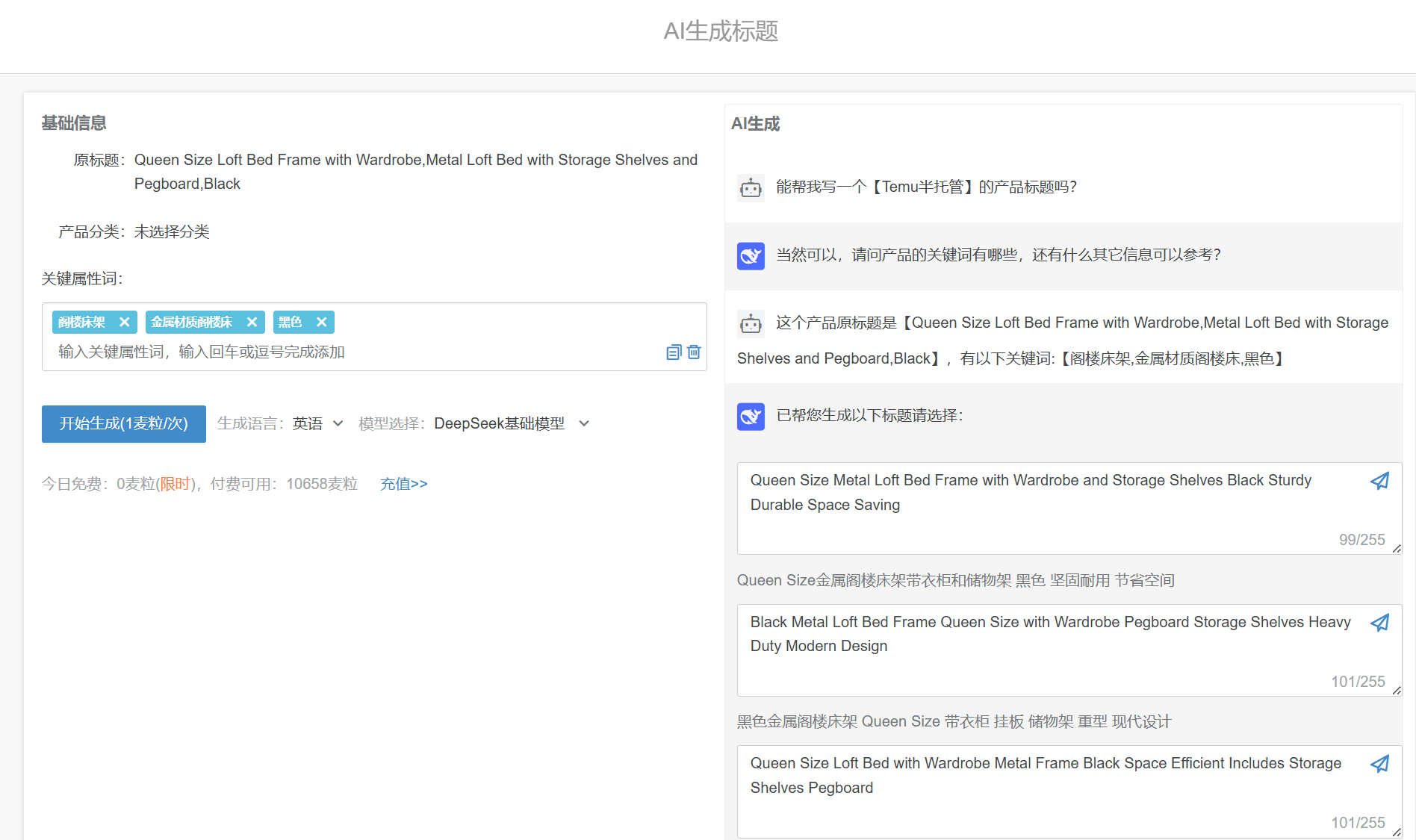
Task: Click the copy keywords icon
Action: point(674,352)
